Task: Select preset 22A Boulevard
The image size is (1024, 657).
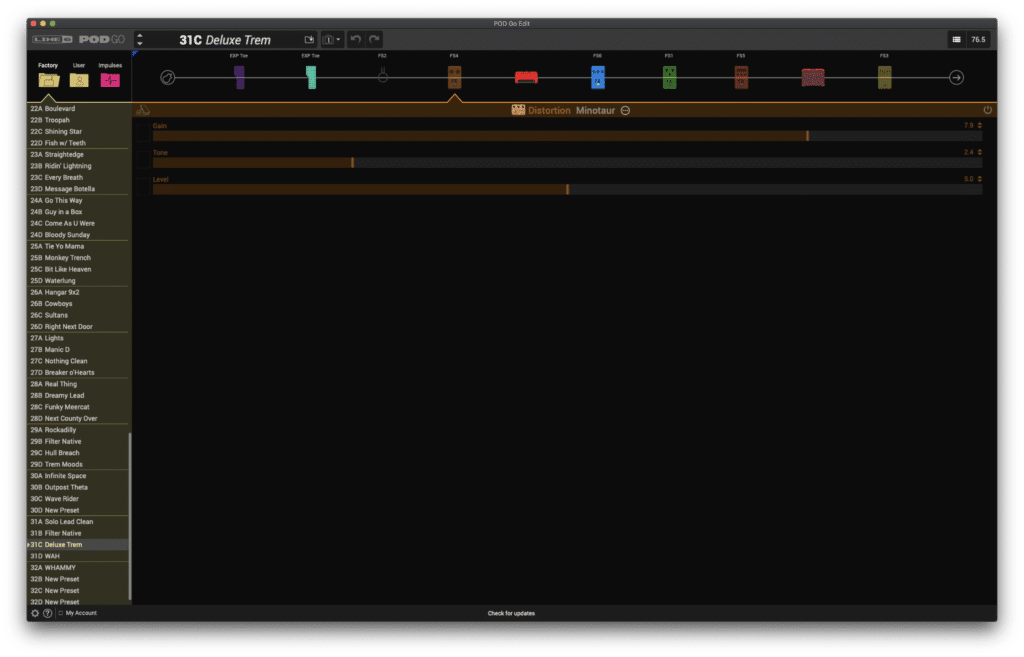Action: click(x=78, y=108)
